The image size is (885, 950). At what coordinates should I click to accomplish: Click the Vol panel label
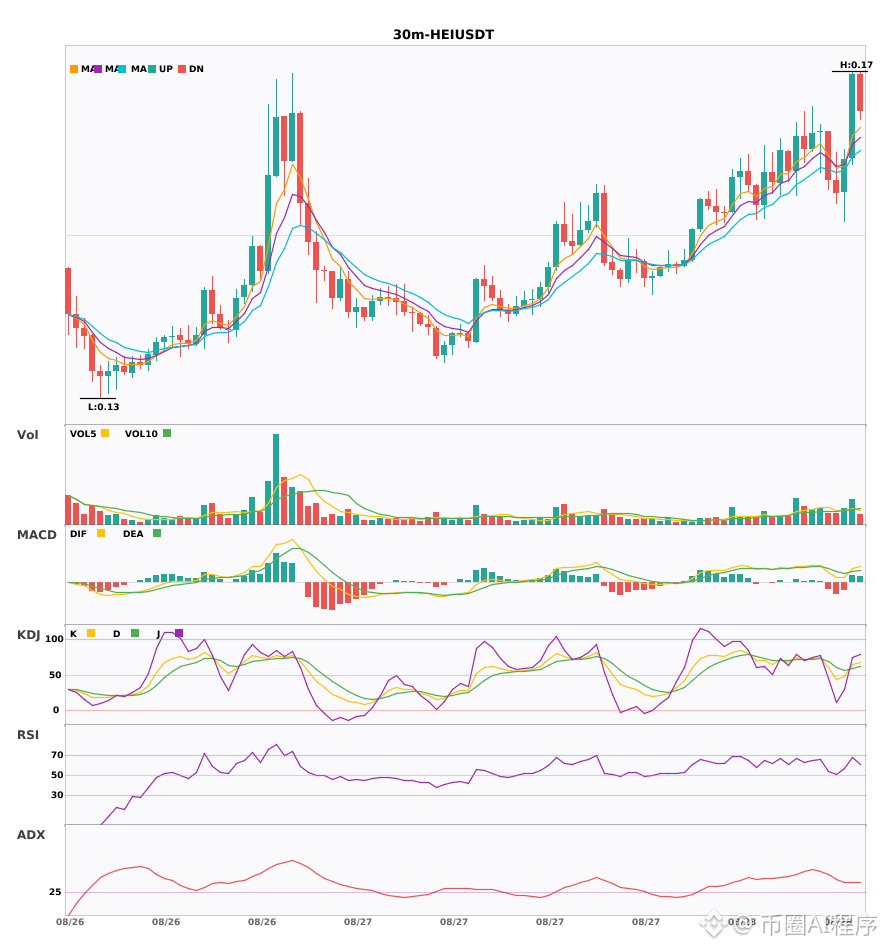click(27, 435)
